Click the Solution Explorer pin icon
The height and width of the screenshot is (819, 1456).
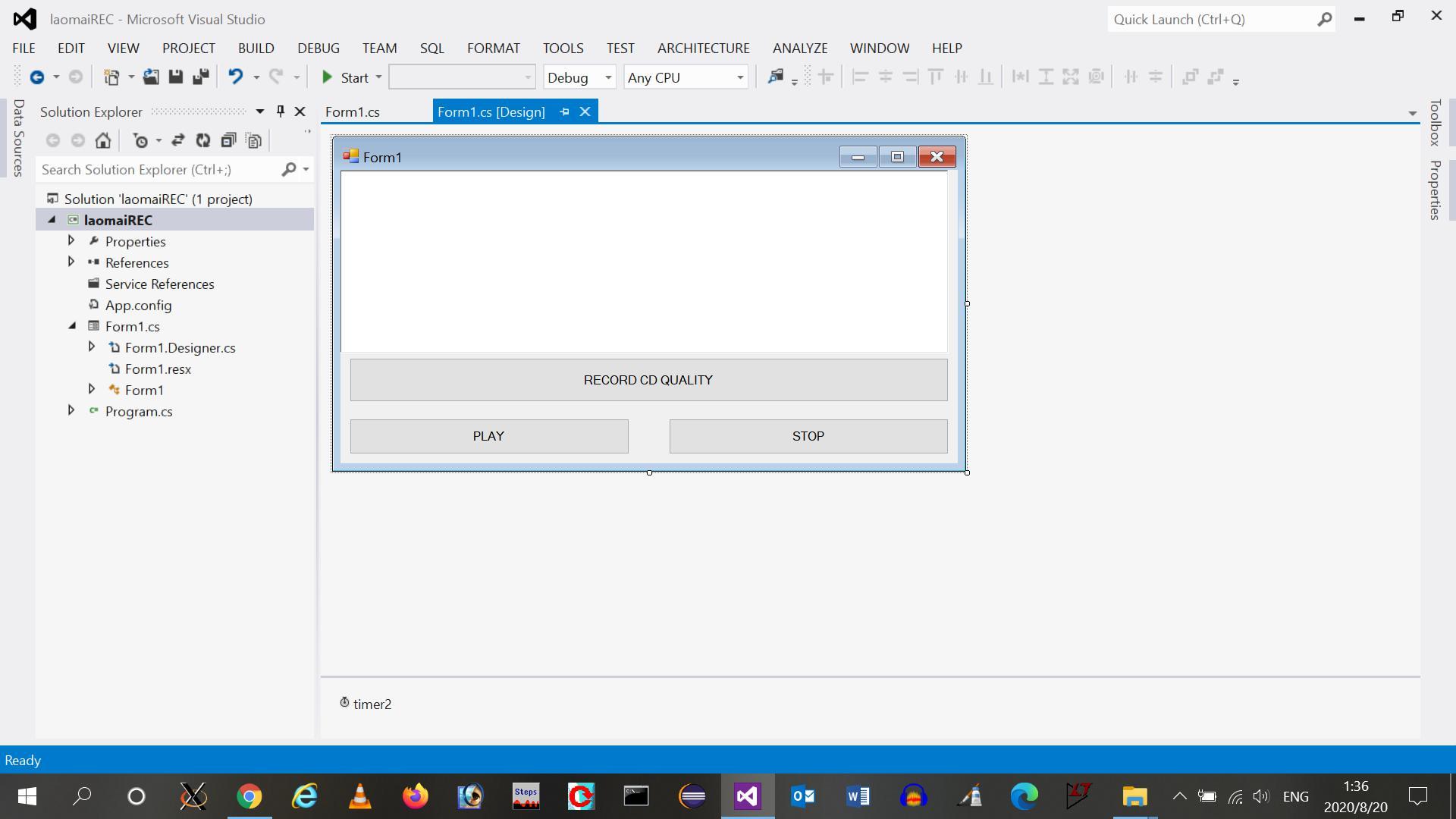tap(281, 111)
